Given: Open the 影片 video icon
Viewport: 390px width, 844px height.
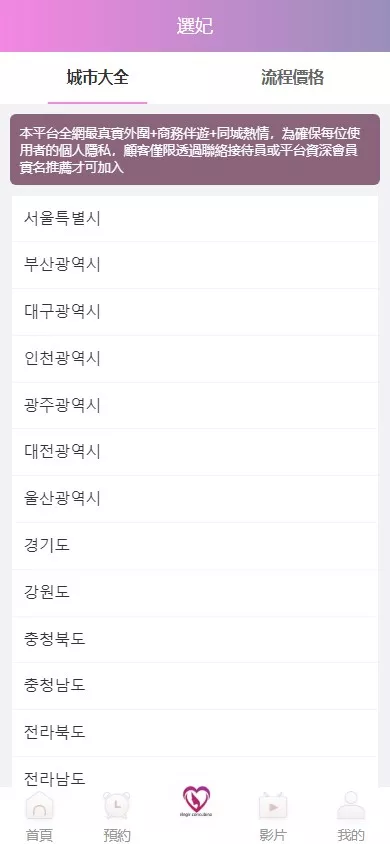Looking at the screenshot, I should coord(273,806).
